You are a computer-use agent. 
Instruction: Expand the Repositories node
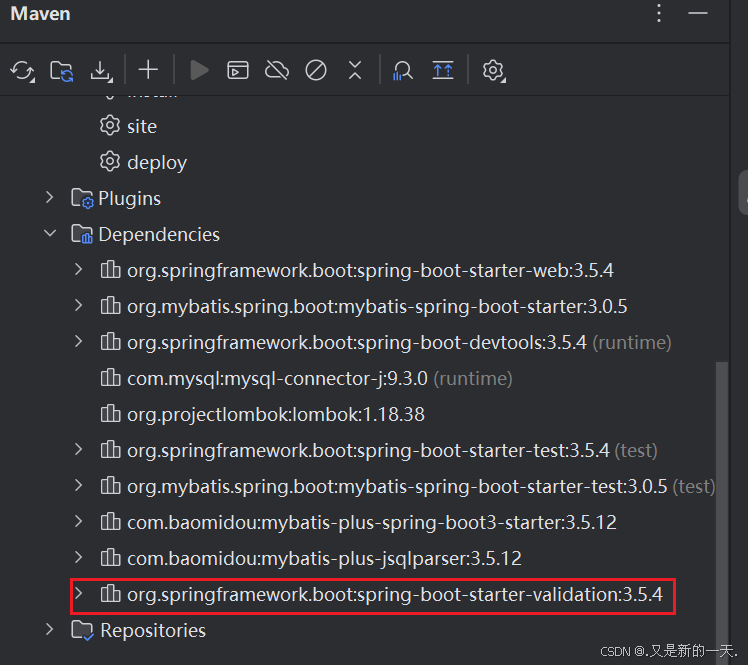tap(50, 630)
